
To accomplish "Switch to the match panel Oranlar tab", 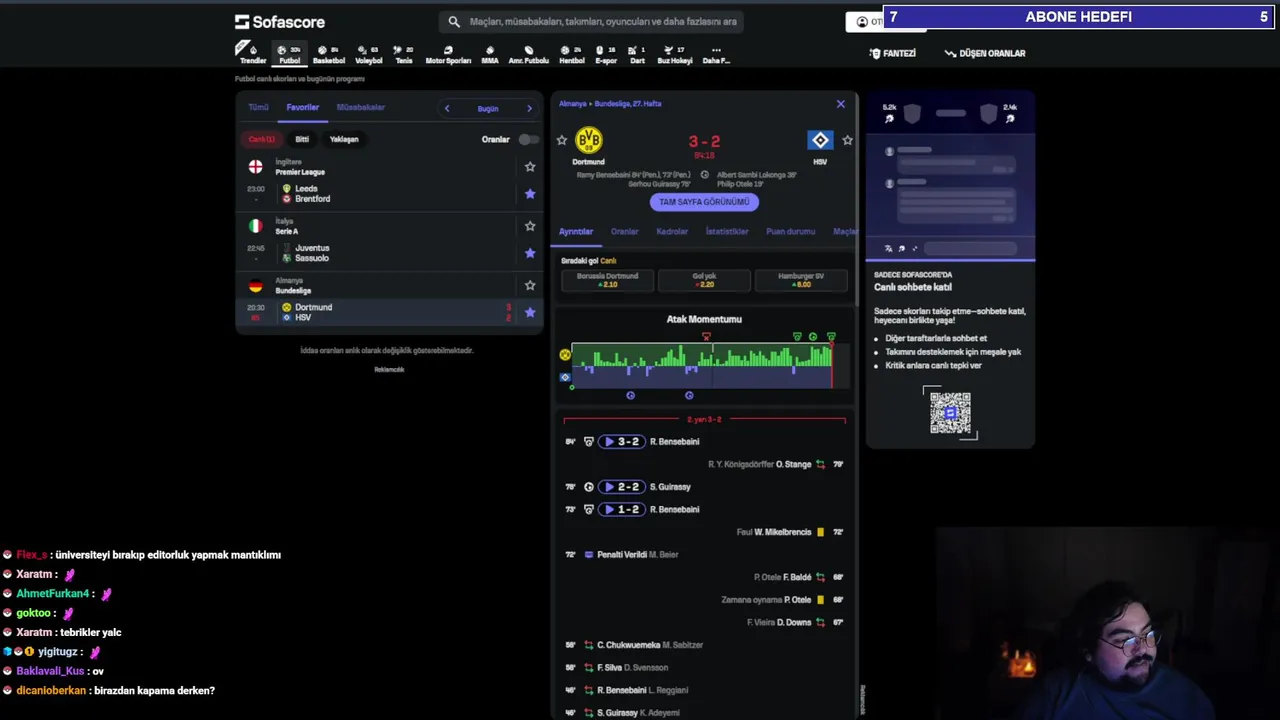I will (624, 232).
